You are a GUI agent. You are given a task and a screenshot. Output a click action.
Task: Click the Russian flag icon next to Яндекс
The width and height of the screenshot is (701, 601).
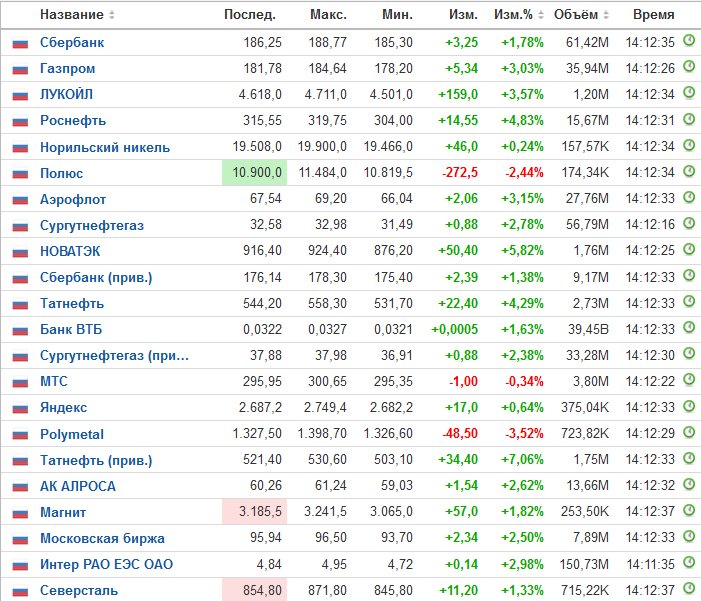pos(20,408)
